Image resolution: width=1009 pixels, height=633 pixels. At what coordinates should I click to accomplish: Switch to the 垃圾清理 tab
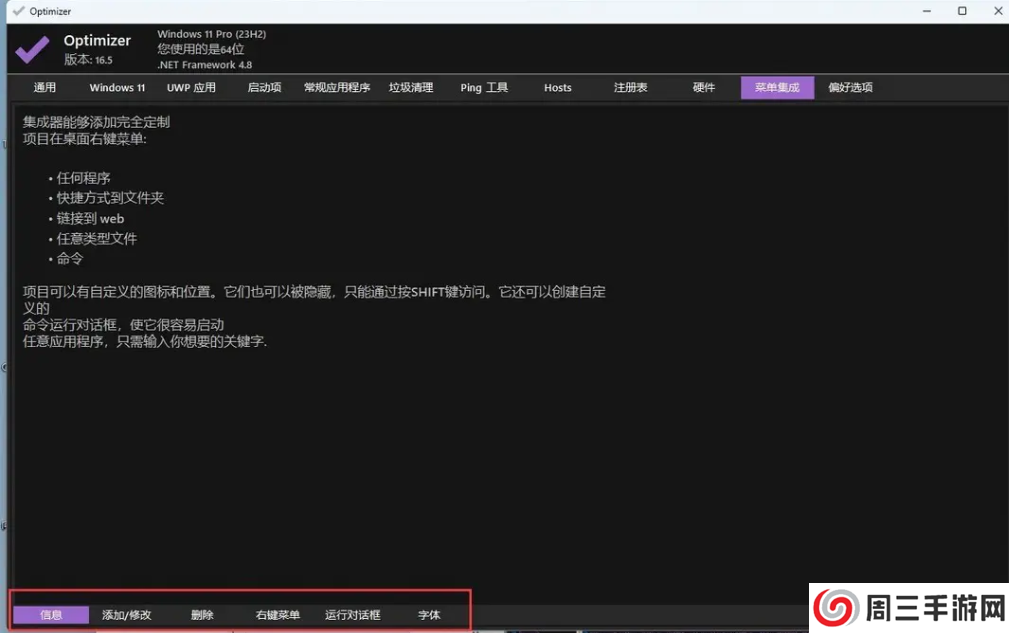pyautogui.click(x=411, y=88)
